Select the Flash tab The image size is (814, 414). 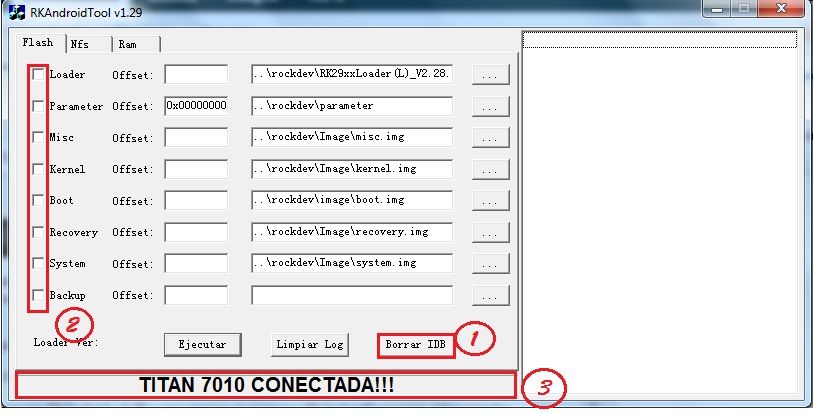point(38,43)
